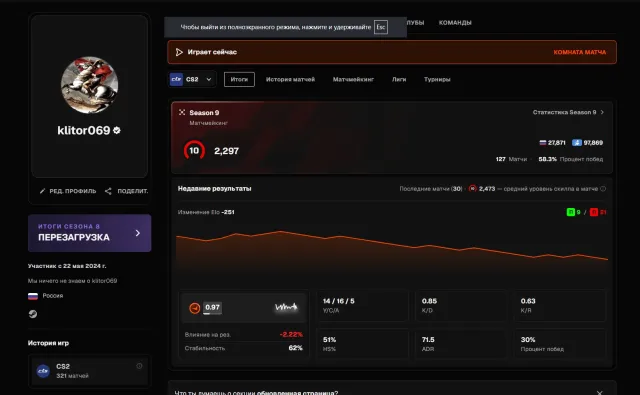Image resolution: width=640 pixels, height=395 pixels.
Task: Open the CS2 321 матчей history card
Action: point(89,371)
